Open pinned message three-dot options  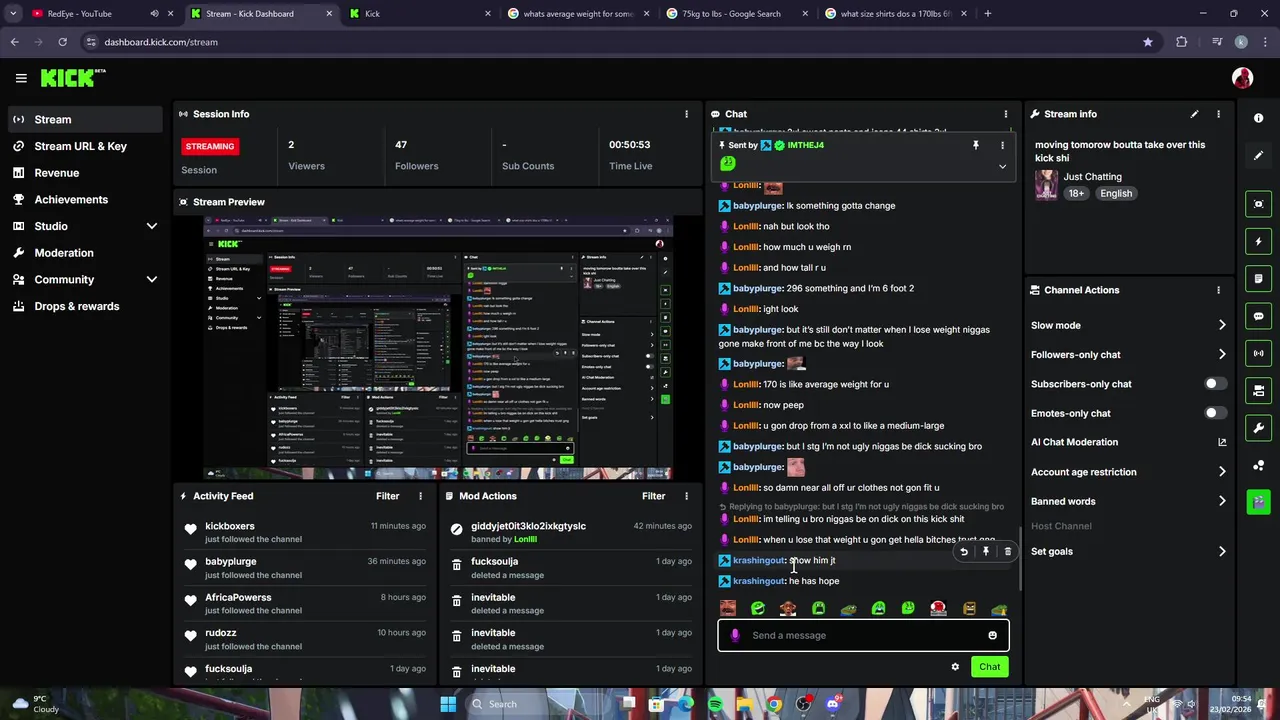(x=1002, y=145)
